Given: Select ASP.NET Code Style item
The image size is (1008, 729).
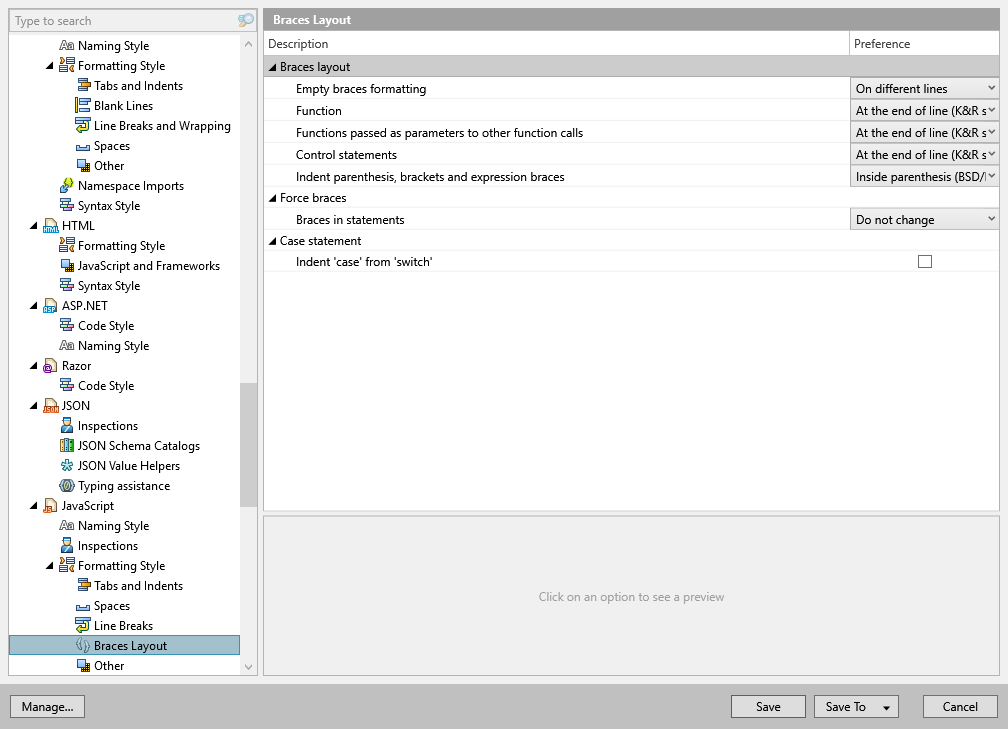Looking at the screenshot, I should (106, 326).
